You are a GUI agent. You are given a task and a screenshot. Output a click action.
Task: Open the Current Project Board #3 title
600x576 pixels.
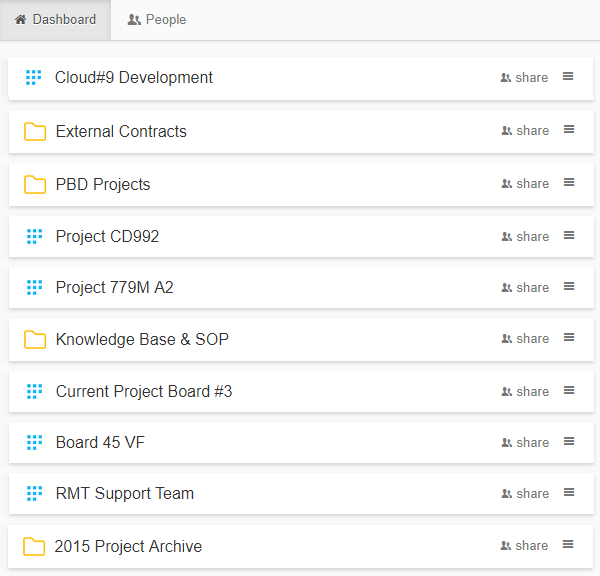point(144,392)
